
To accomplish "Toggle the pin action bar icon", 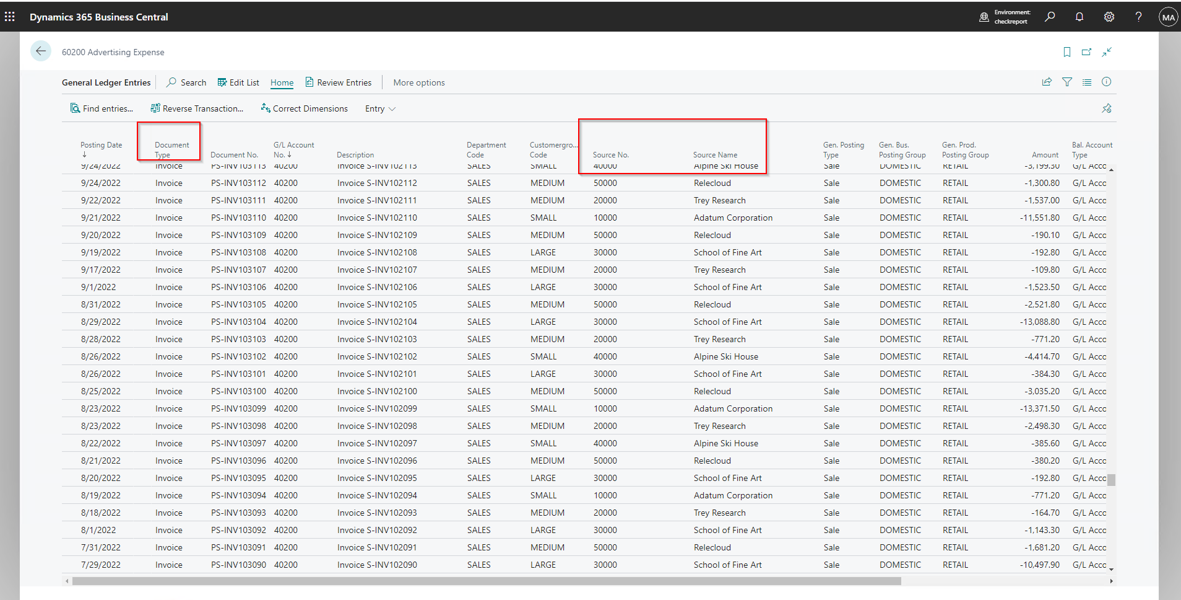I will [x=1107, y=109].
